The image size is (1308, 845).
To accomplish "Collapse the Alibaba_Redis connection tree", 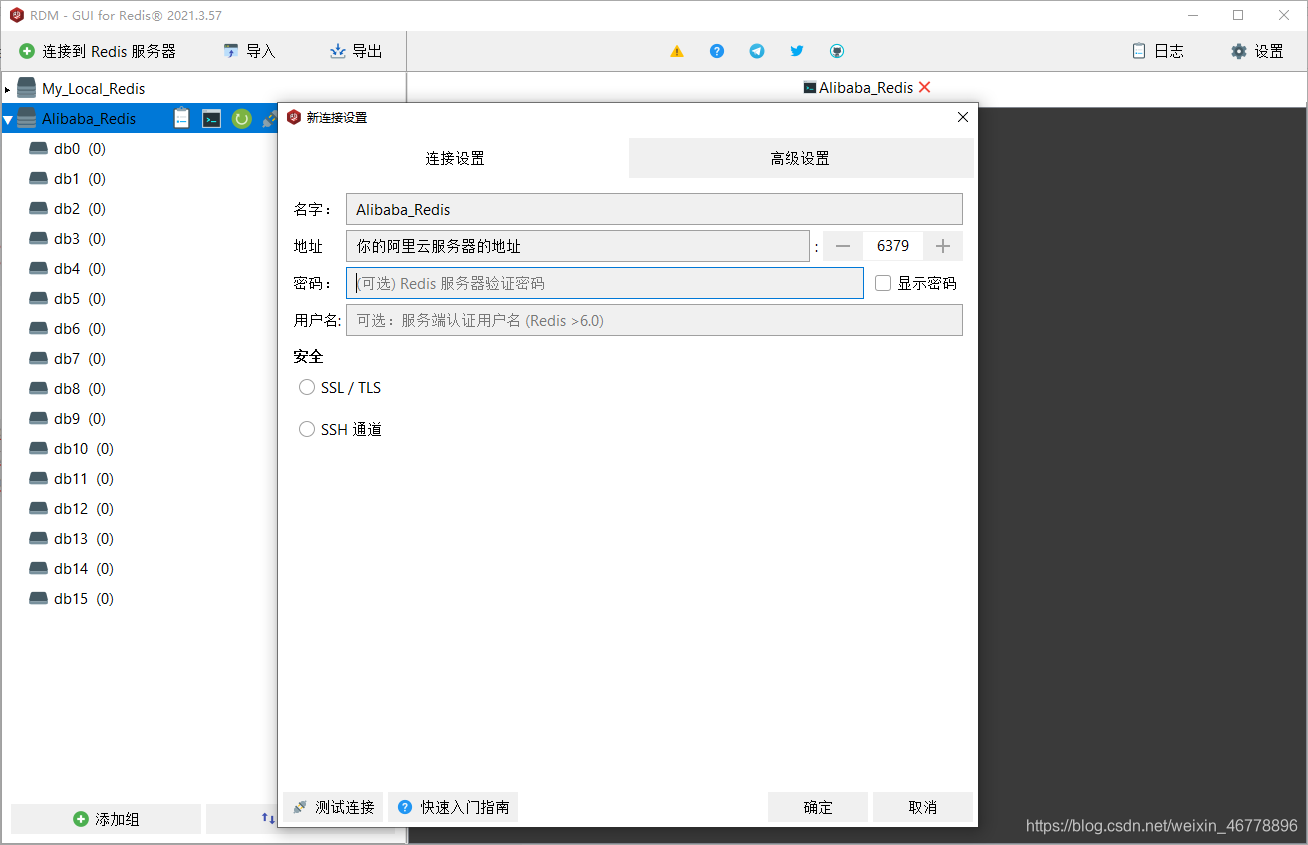I will click(x=8, y=120).
